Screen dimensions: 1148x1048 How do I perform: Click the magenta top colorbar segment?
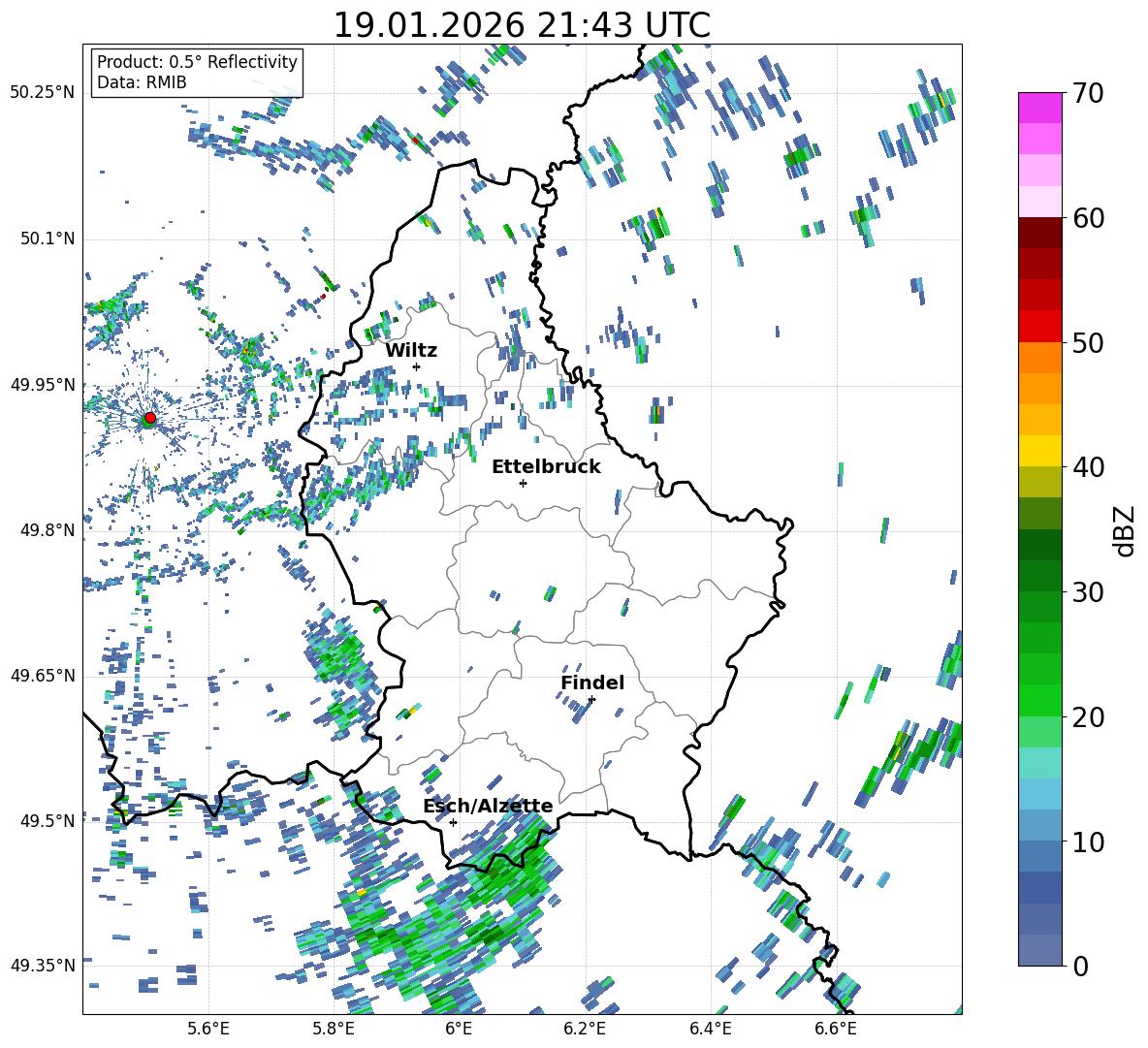[1039, 108]
